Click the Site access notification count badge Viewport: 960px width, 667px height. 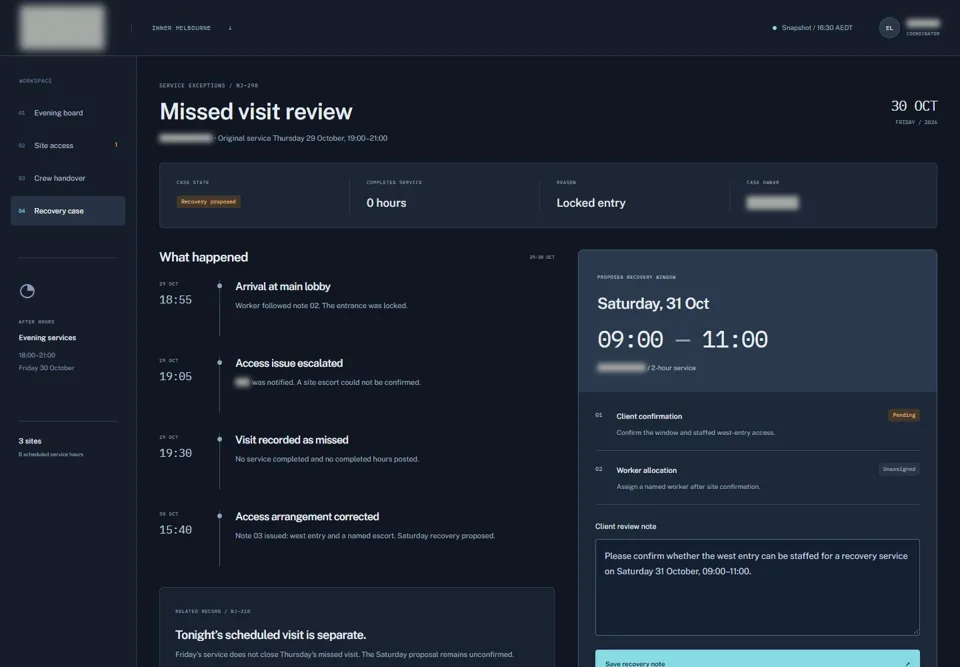(x=116, y=145)
